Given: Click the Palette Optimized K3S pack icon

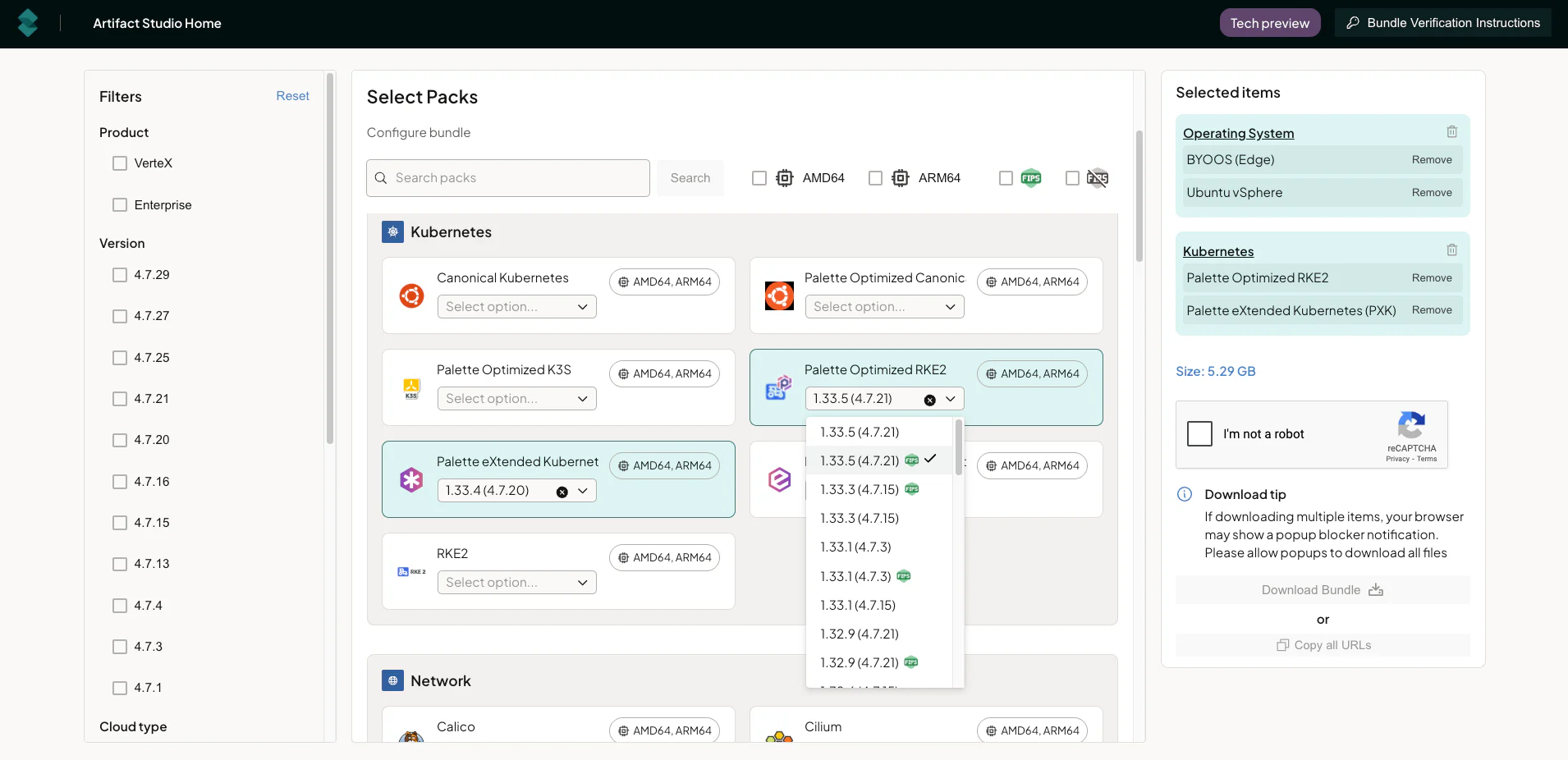Looking at the screenshot, I should coord(411,387).
